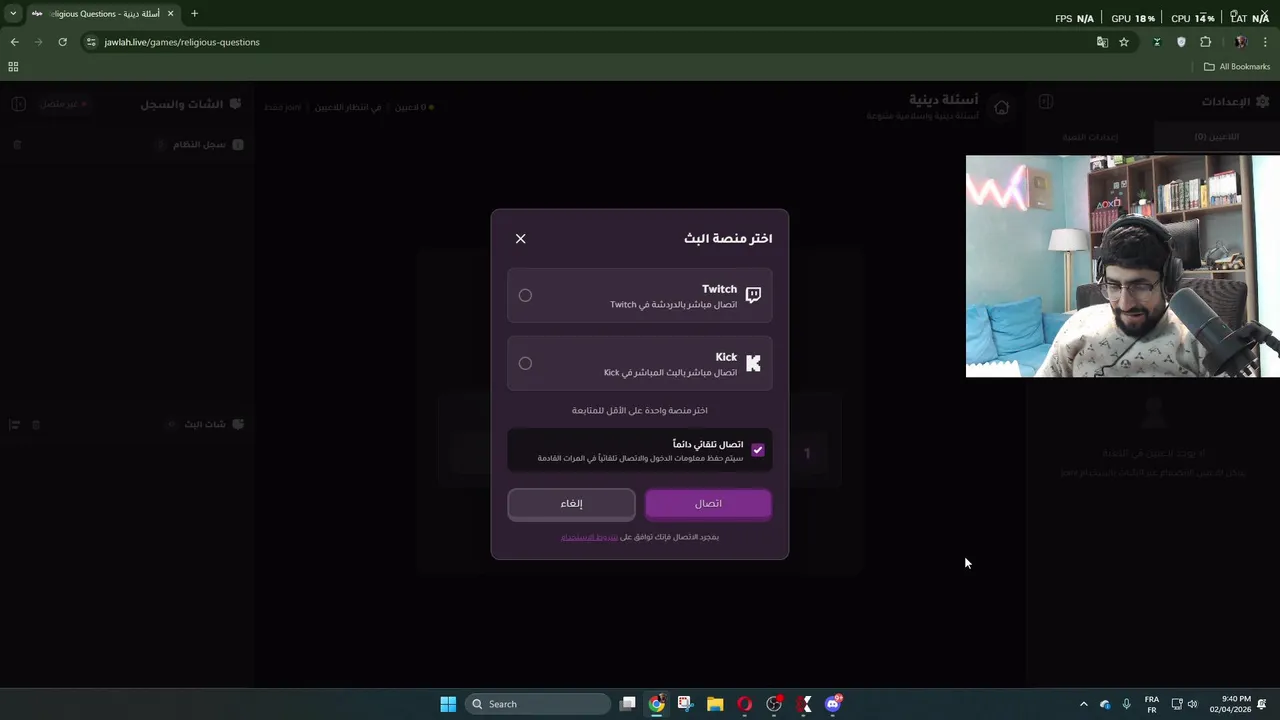1280x720 pixels.
Task: Open the Snipping Tool taskbar icon
Action: click(685, 704)
